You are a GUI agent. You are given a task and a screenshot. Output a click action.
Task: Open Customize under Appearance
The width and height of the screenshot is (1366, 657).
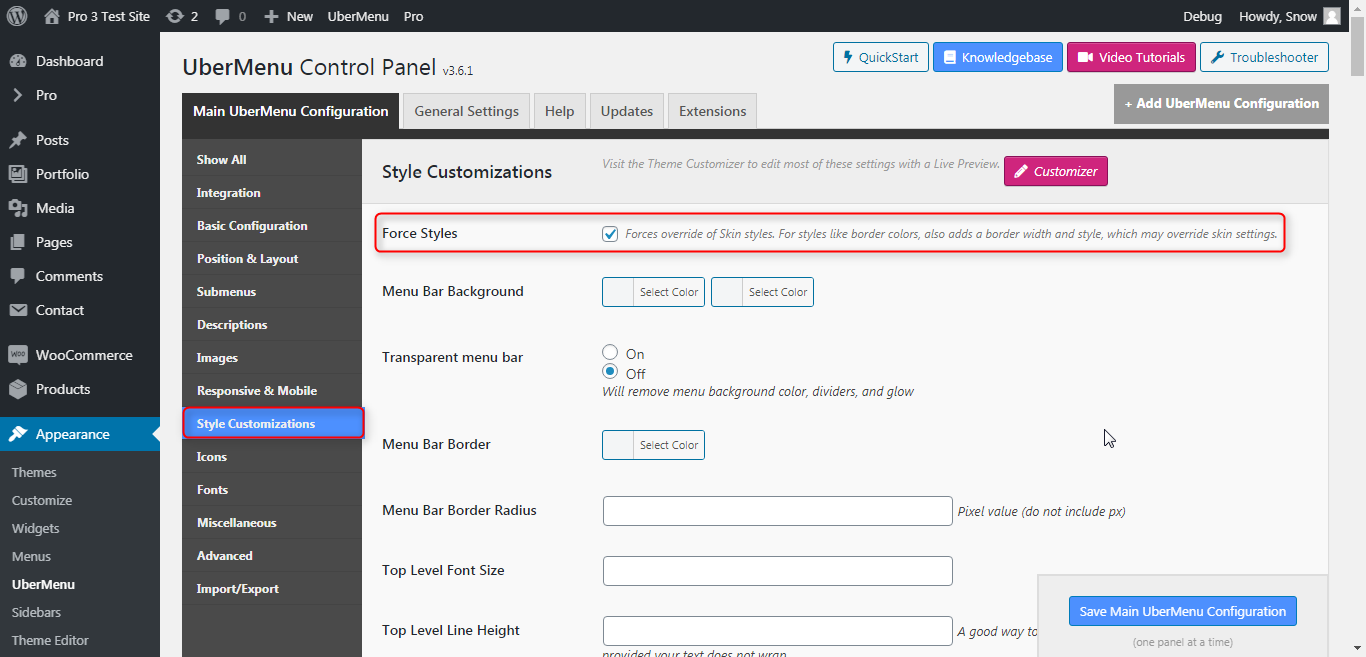point(42,501)
